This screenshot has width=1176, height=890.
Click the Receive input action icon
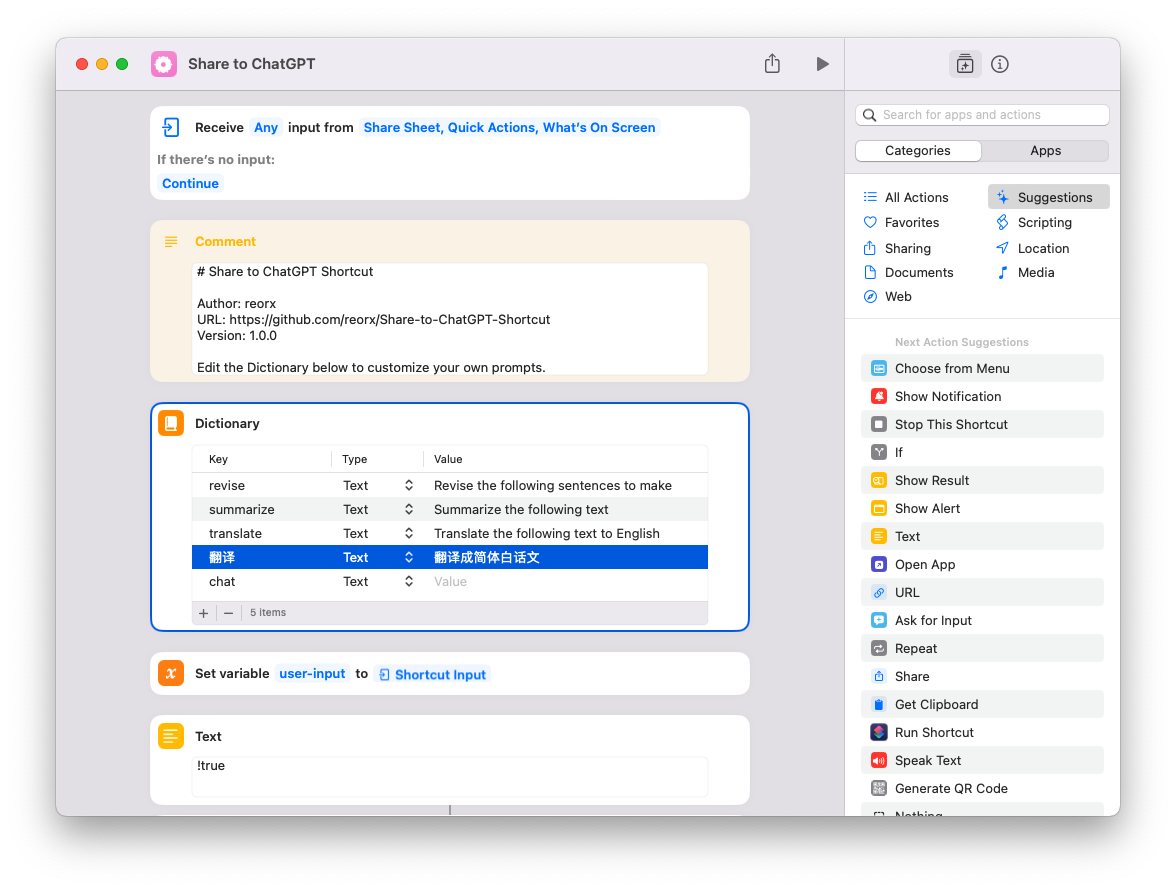click(171, 127)
